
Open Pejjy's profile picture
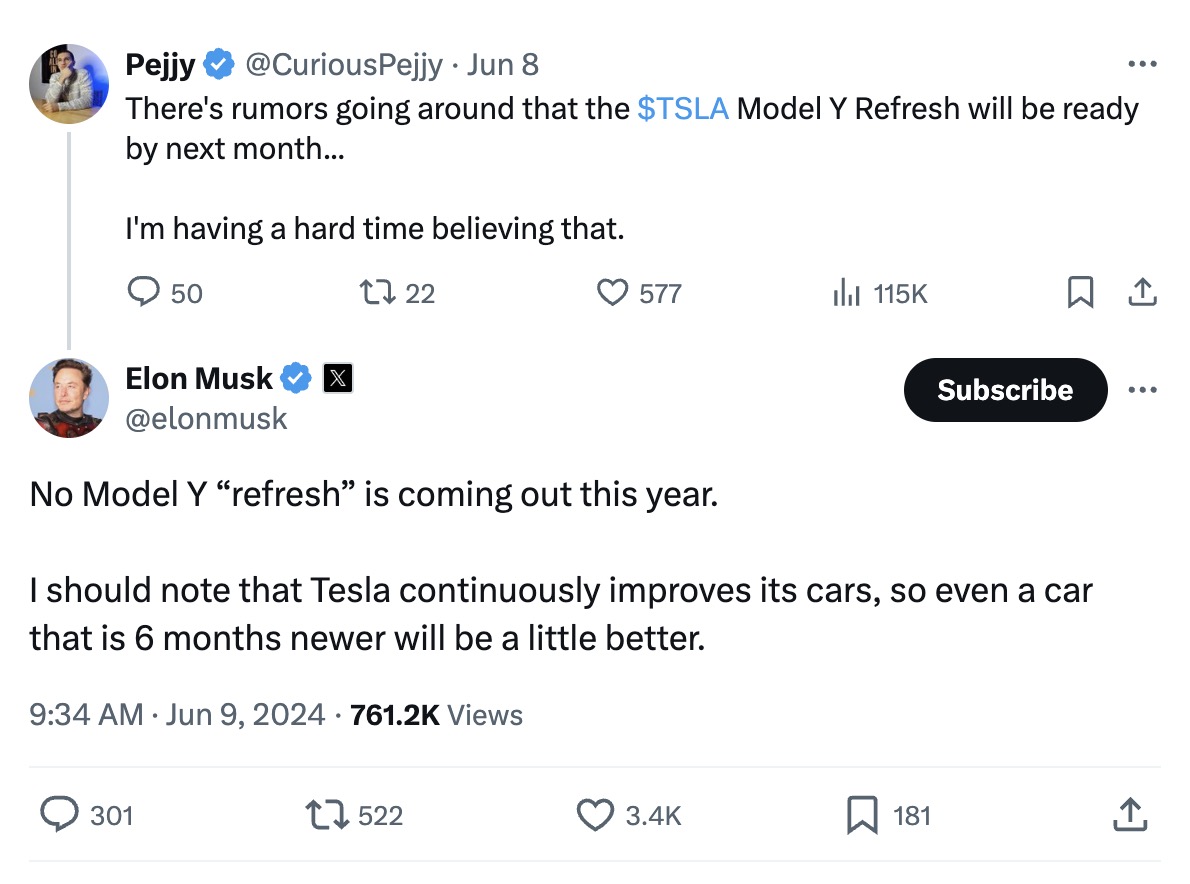coord(68,83)
